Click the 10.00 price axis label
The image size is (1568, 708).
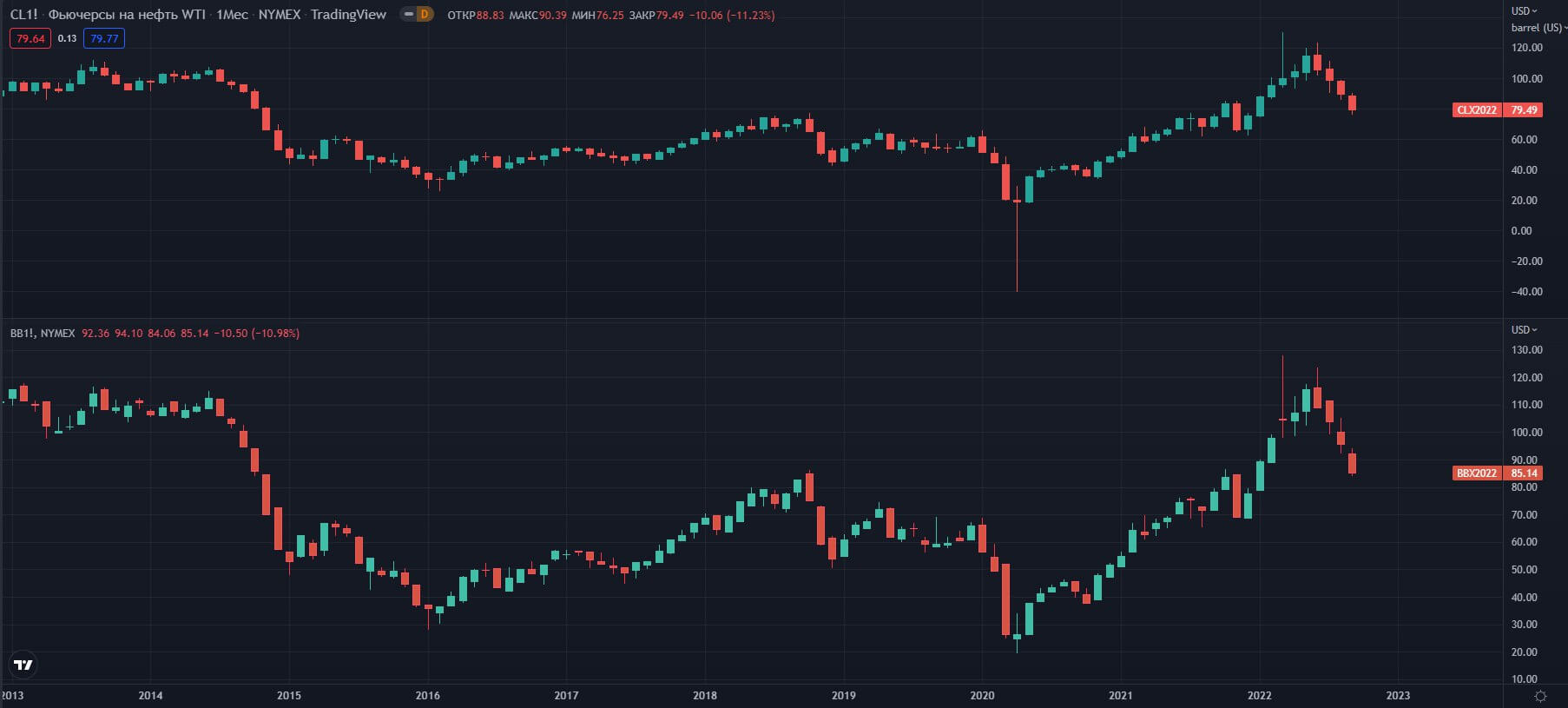tap(1525, 678)
